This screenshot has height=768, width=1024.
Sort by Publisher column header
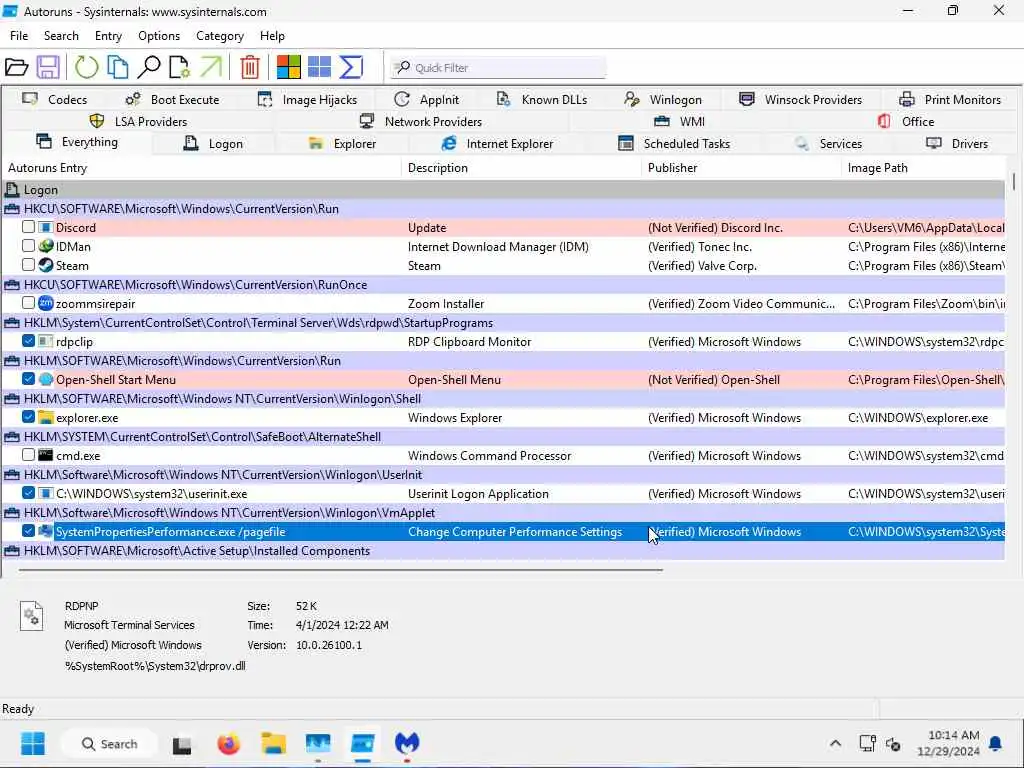point(742,168)
